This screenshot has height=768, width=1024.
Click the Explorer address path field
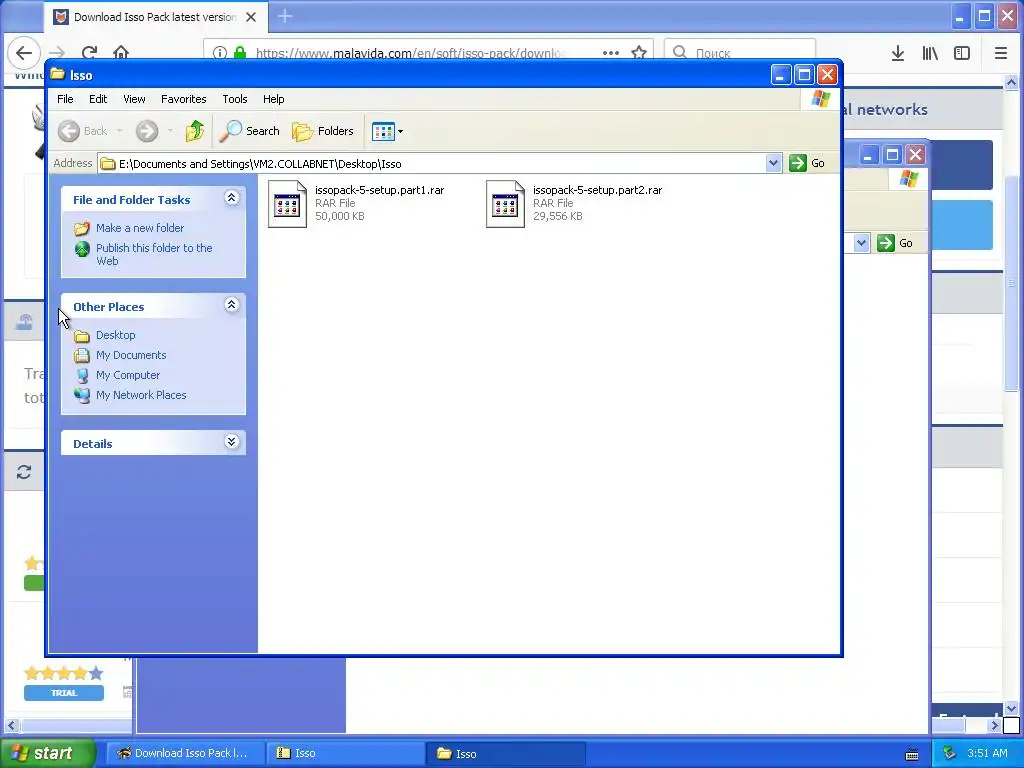pyautogui.click(x=432, y=164)
